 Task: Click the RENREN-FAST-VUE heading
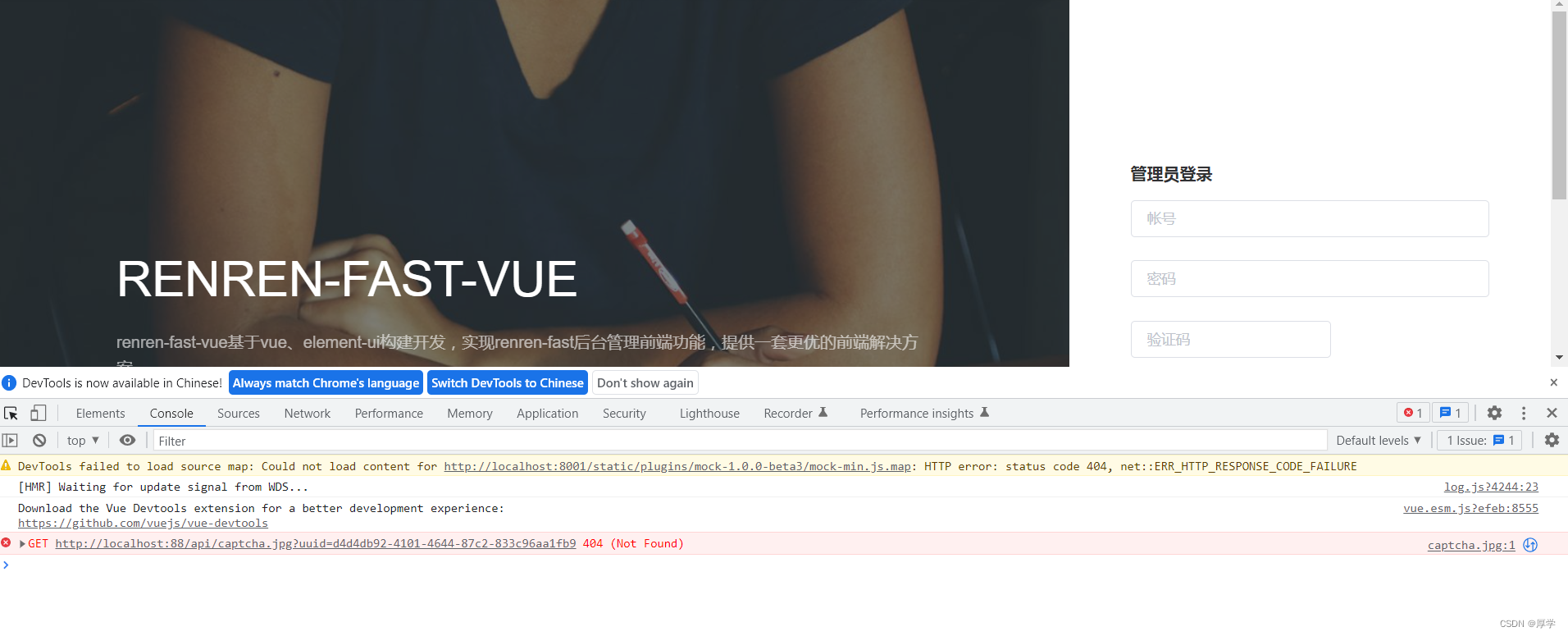tap(347, 279)
